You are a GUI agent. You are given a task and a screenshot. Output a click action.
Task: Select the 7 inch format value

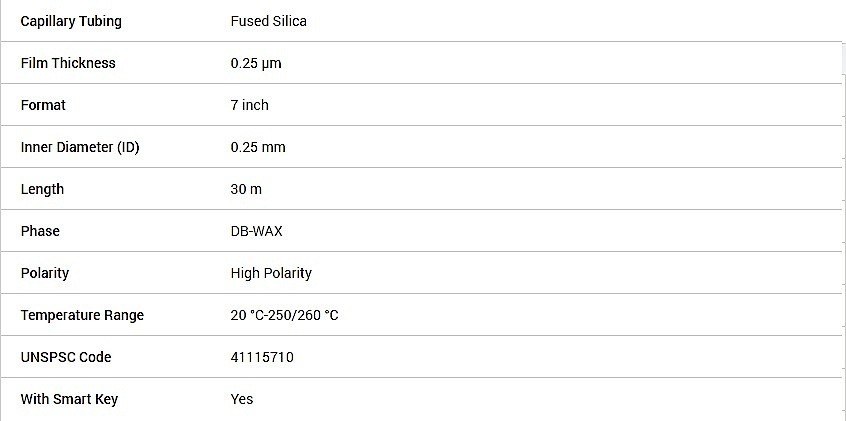pos(249,105)
